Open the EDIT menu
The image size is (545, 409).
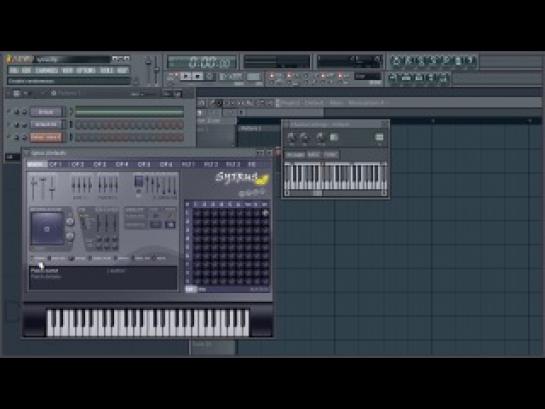coord(26,71)
